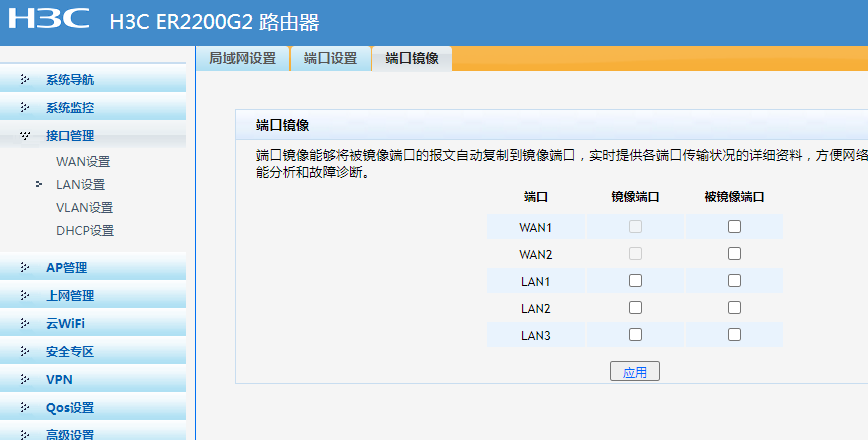This screenshot has height=440, width=868.
Task: Expand the AP管理 menu section
Action: [66, 268]
